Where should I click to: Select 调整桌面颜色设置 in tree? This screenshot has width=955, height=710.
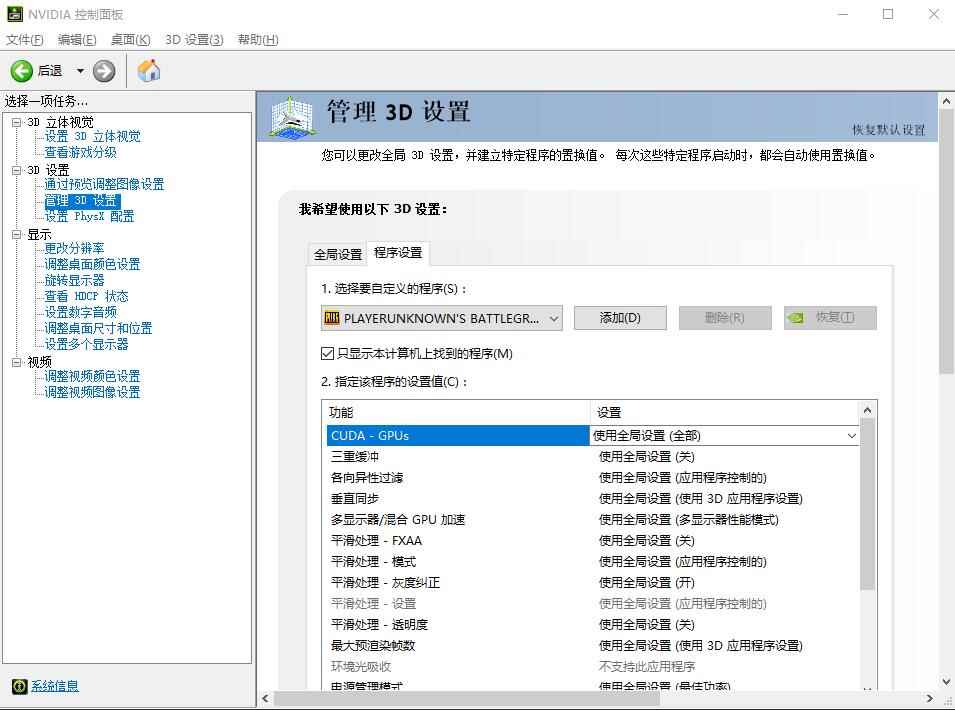tap(93, 264)
